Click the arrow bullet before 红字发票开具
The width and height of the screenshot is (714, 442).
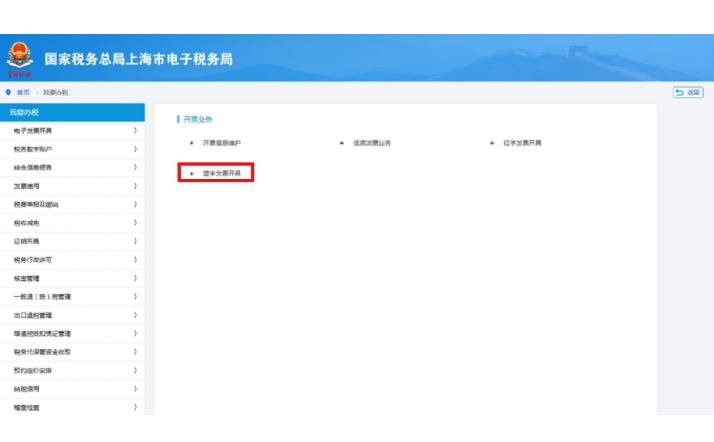493,143
